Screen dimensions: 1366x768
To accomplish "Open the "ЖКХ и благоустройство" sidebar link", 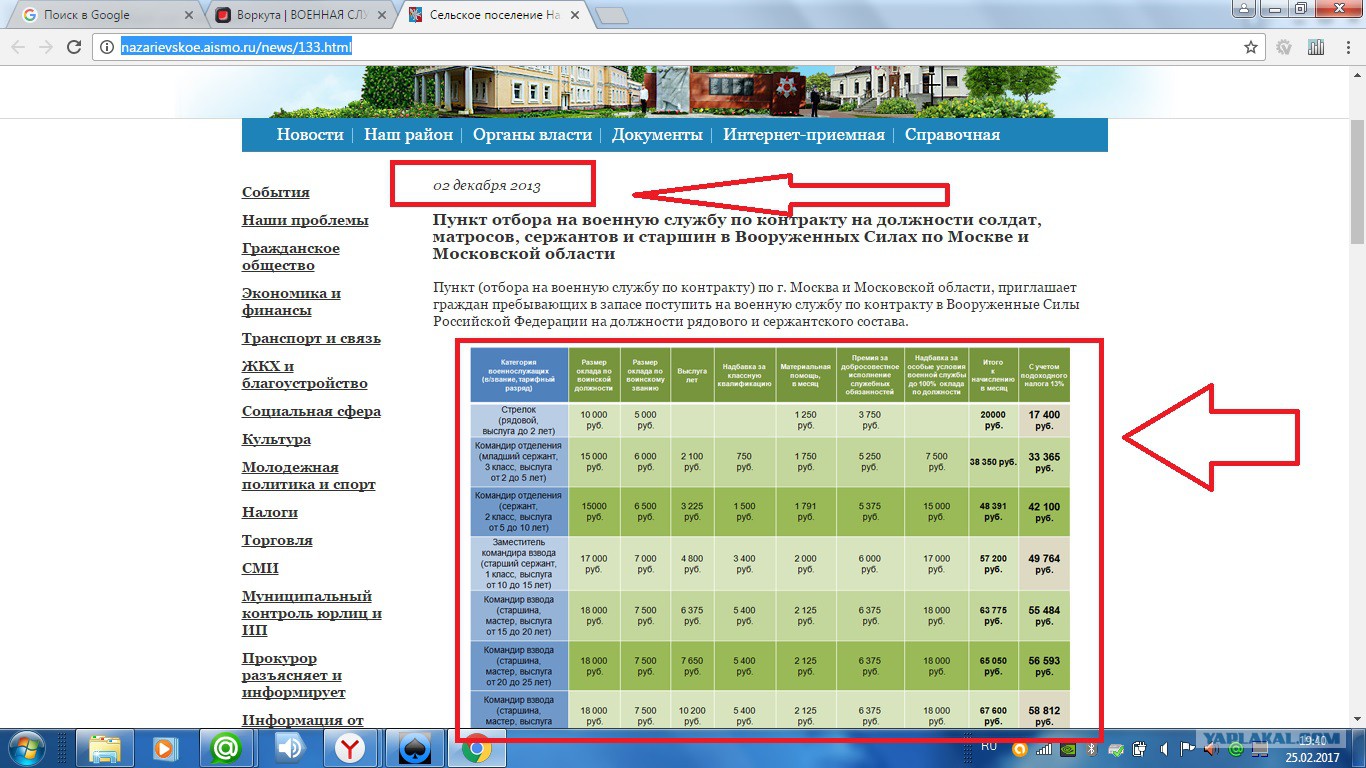I will coord(305,375).
